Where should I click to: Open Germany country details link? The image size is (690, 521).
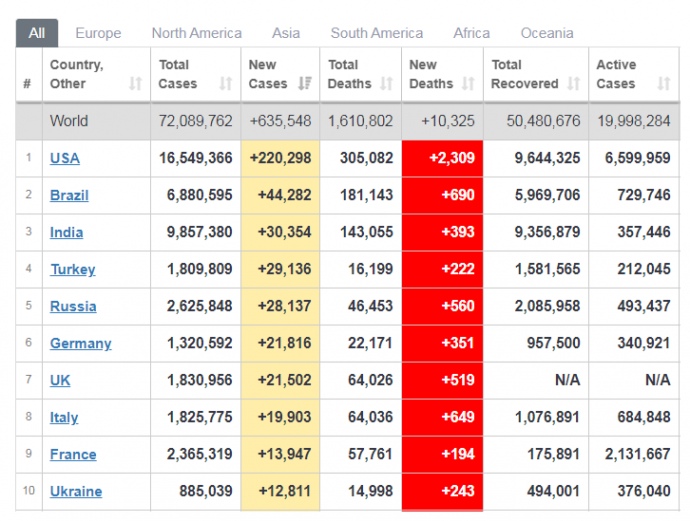coord(80,343)
